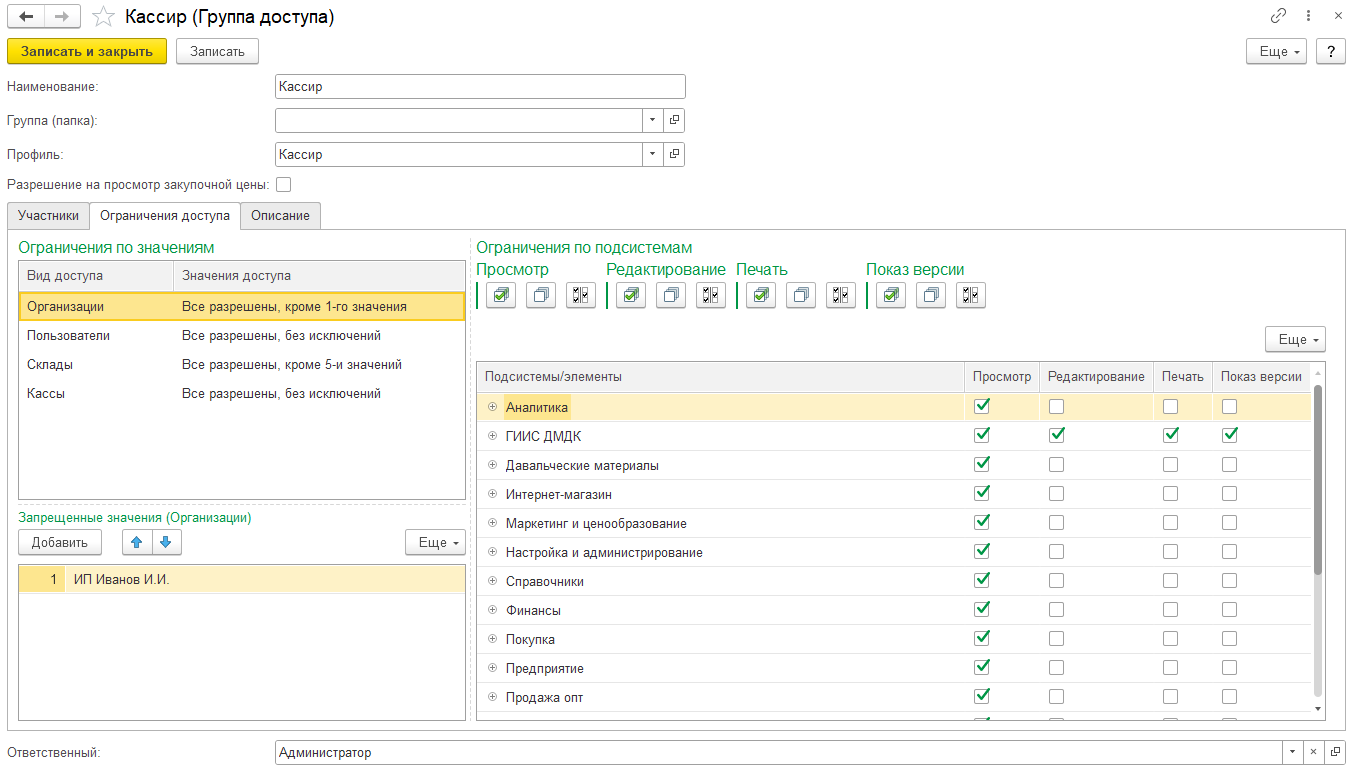
Task: Invert checkmarks under Печать
Action: pyautogui.click(x=841, y=295)
